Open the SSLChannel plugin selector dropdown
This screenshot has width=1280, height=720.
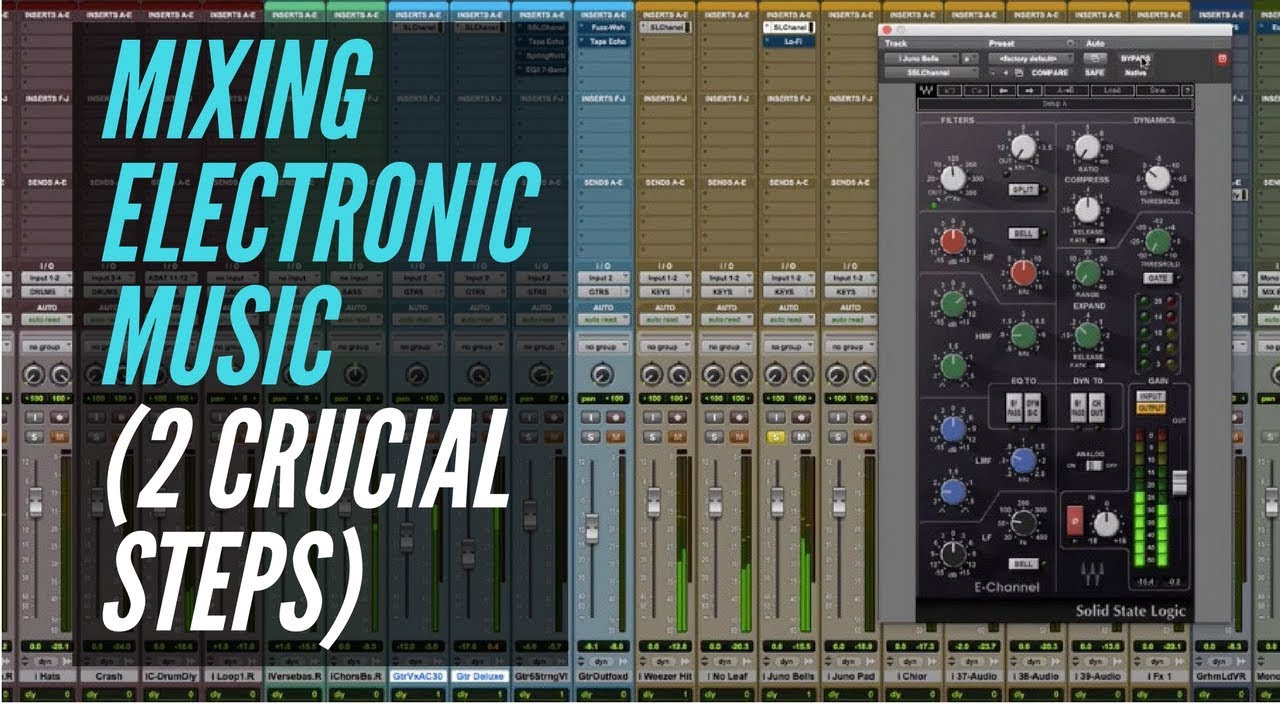coord(932,72)
